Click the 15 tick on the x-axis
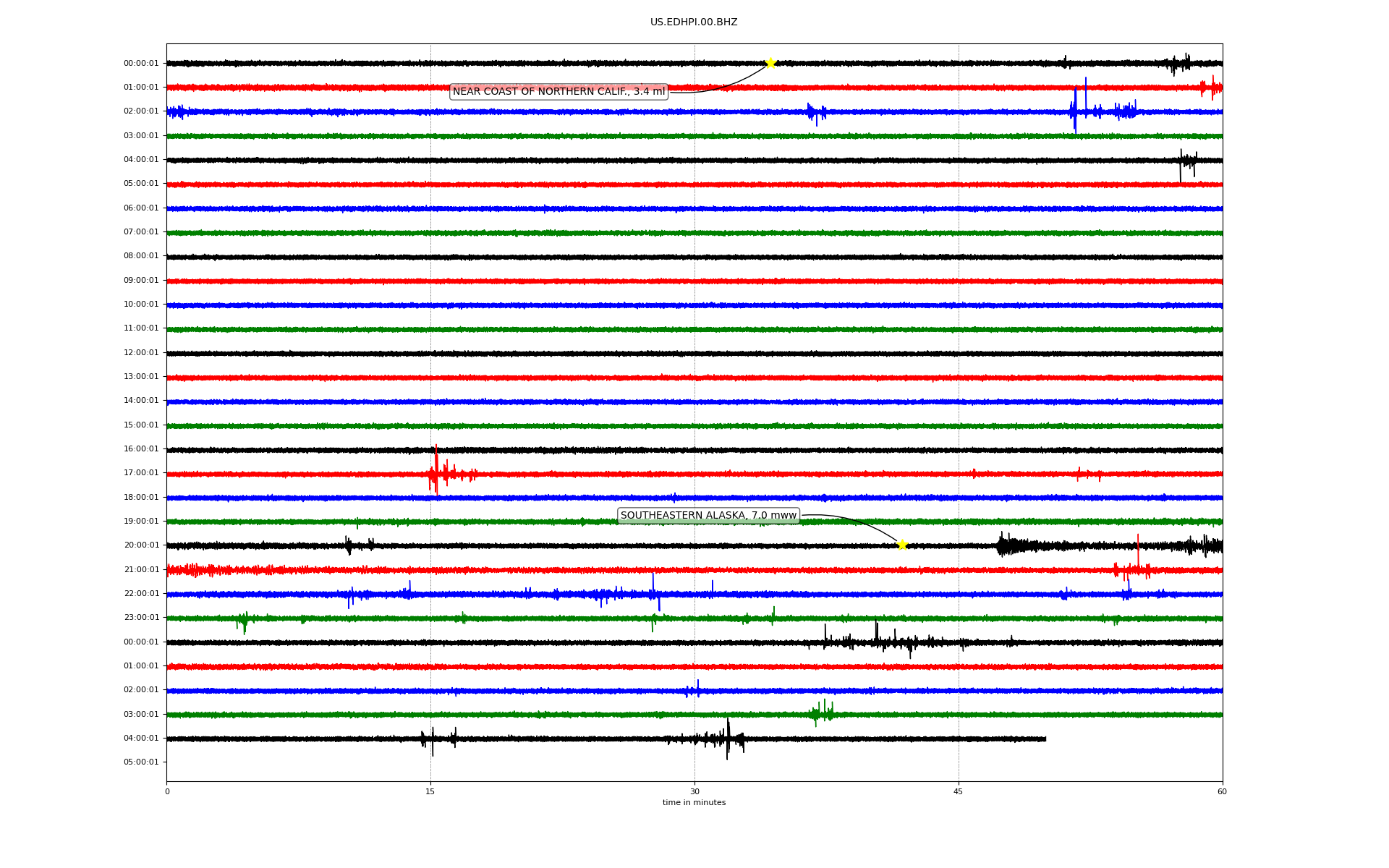The height and width of the screenshot is (868, 1389). pos(430,791)
